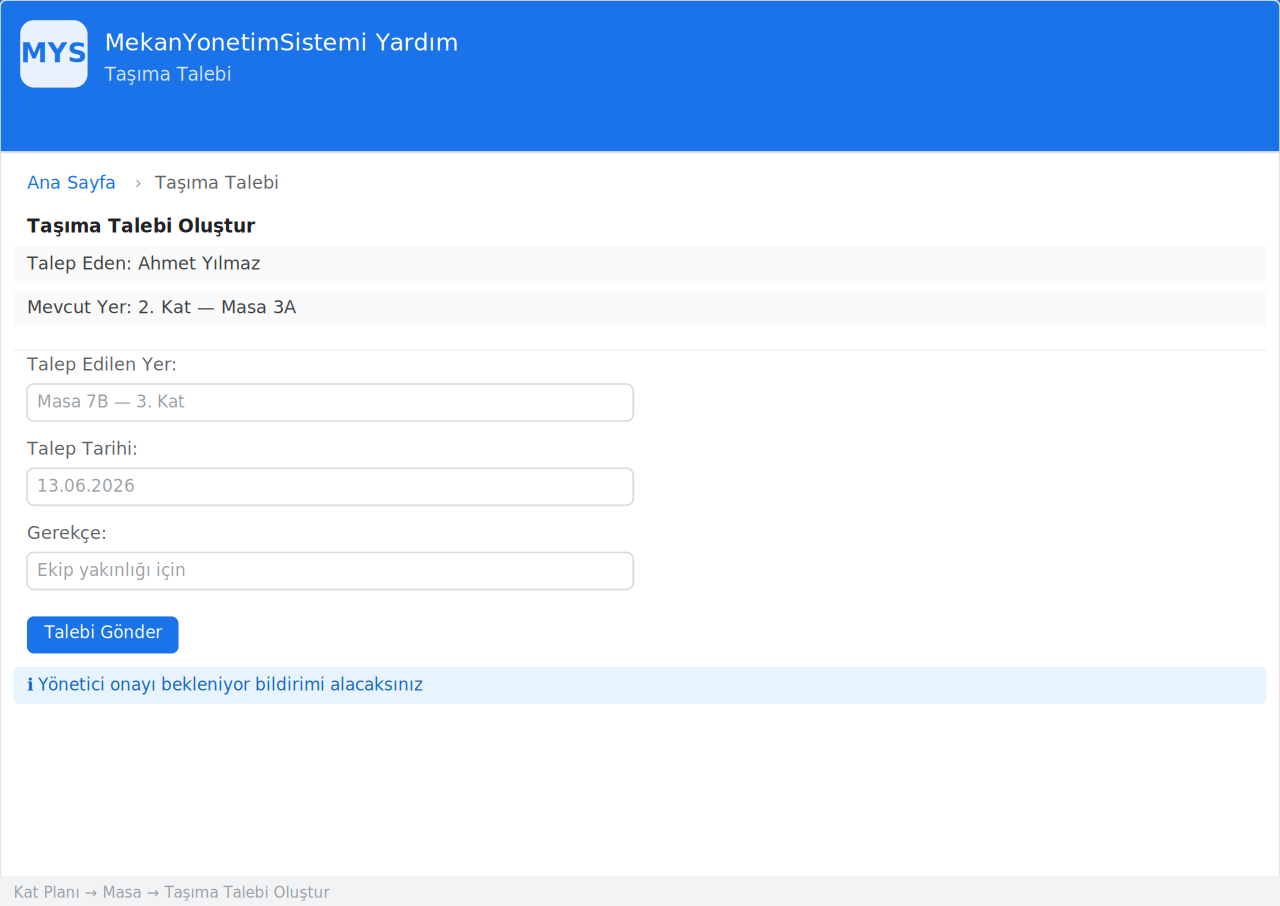Click the Taşıma Talebi breadcrumb text
The image size is (1280, 906).
click(x=216, y=183)
